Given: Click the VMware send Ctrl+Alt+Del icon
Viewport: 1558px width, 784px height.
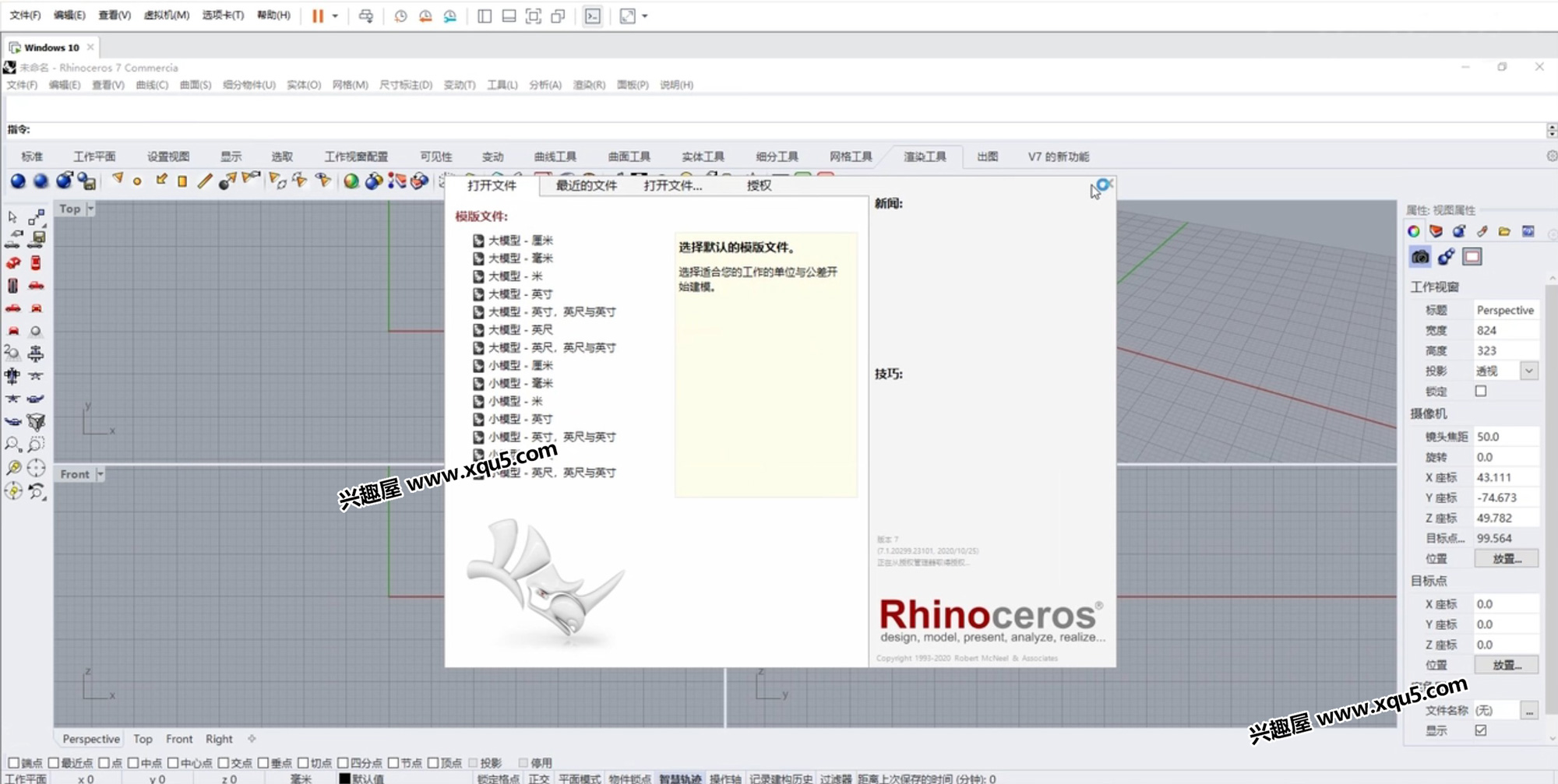Looking at the screenshot, I should click(x=365, y=16).
